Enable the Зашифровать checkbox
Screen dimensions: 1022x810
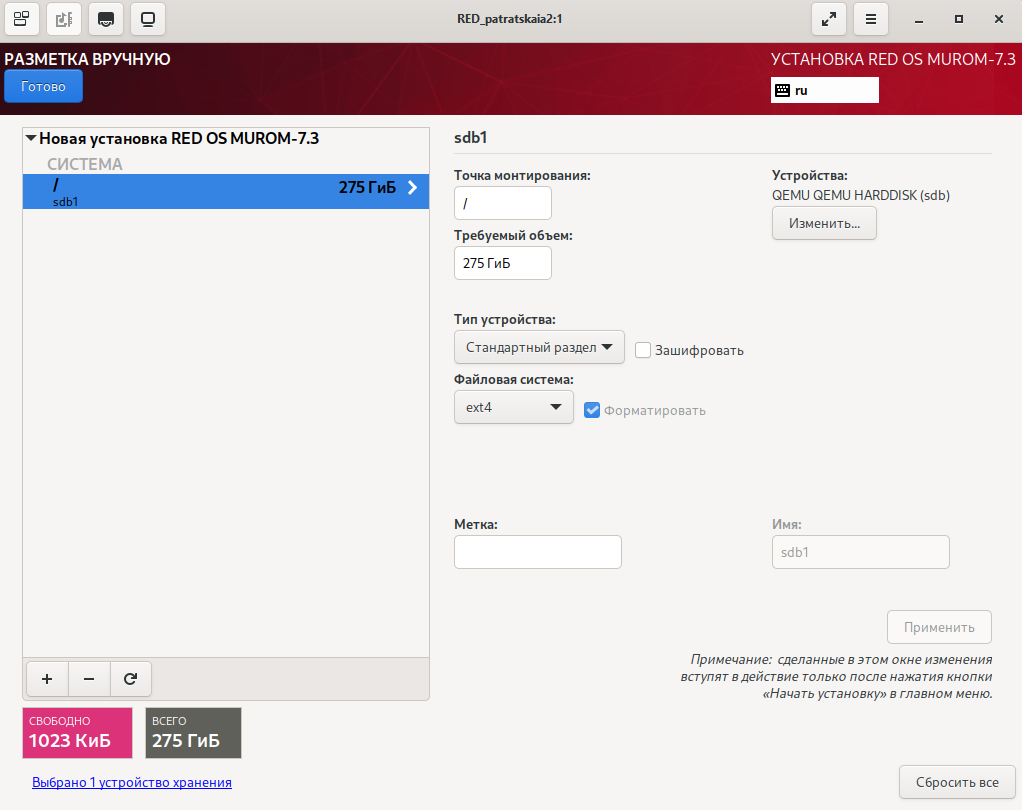click(643, 350)
